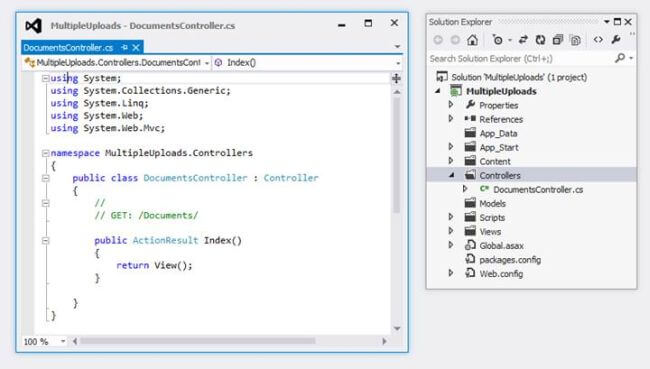
Task: Toggle Show All Files icon
Action: click(575, 40)
